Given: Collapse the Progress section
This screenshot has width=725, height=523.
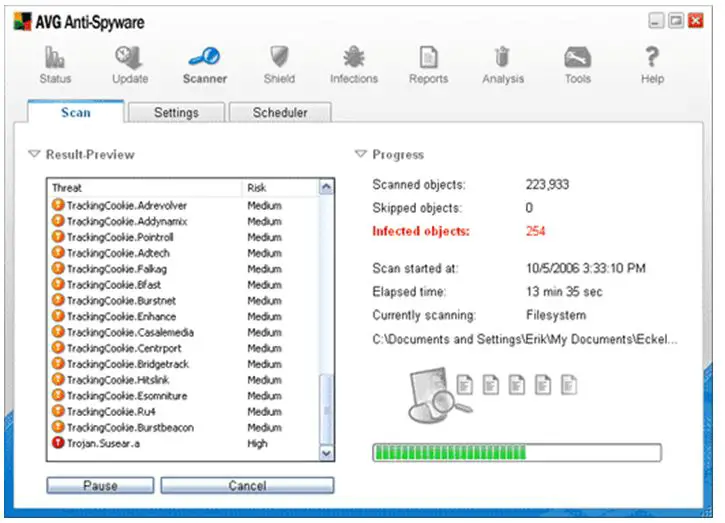Looking at the screenshot, I should tap(361, 154).
